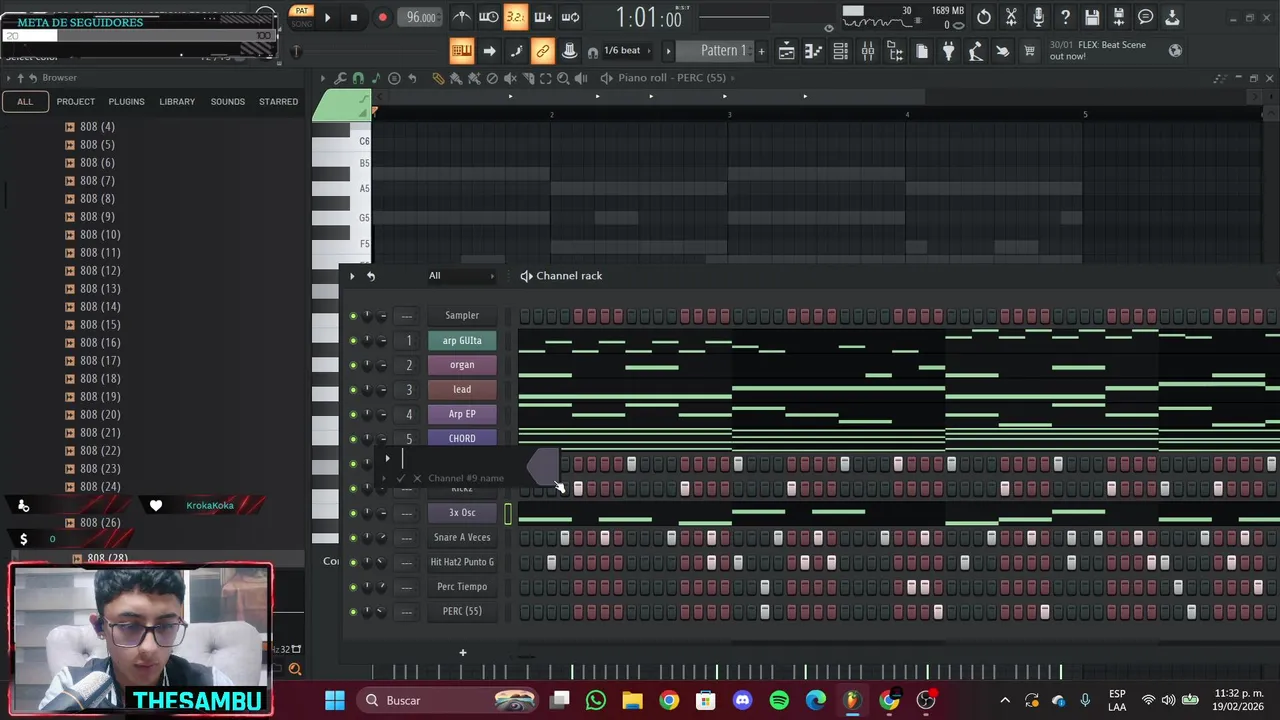Mute the Perc Tiempo channel LED
Viewport: 1280px width, 720px height.
click(x=353, y=587)
